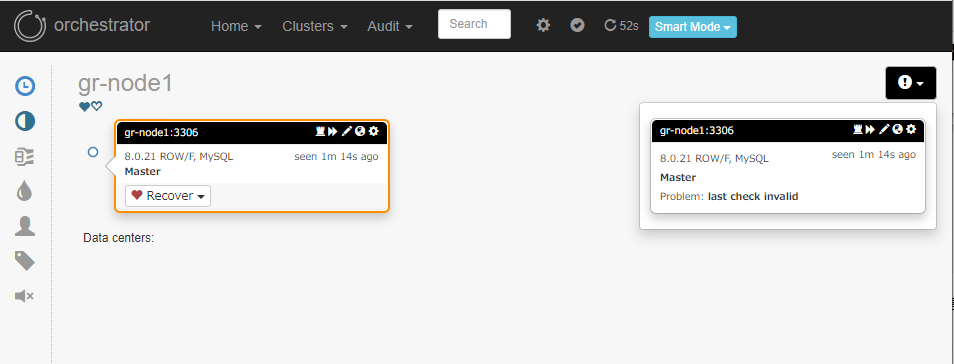The width and height of the screenshot is (954, 364).
Task: Click the user silhouette icon in the sidebar
Action: pyautogui.click(x=25, y=226)
